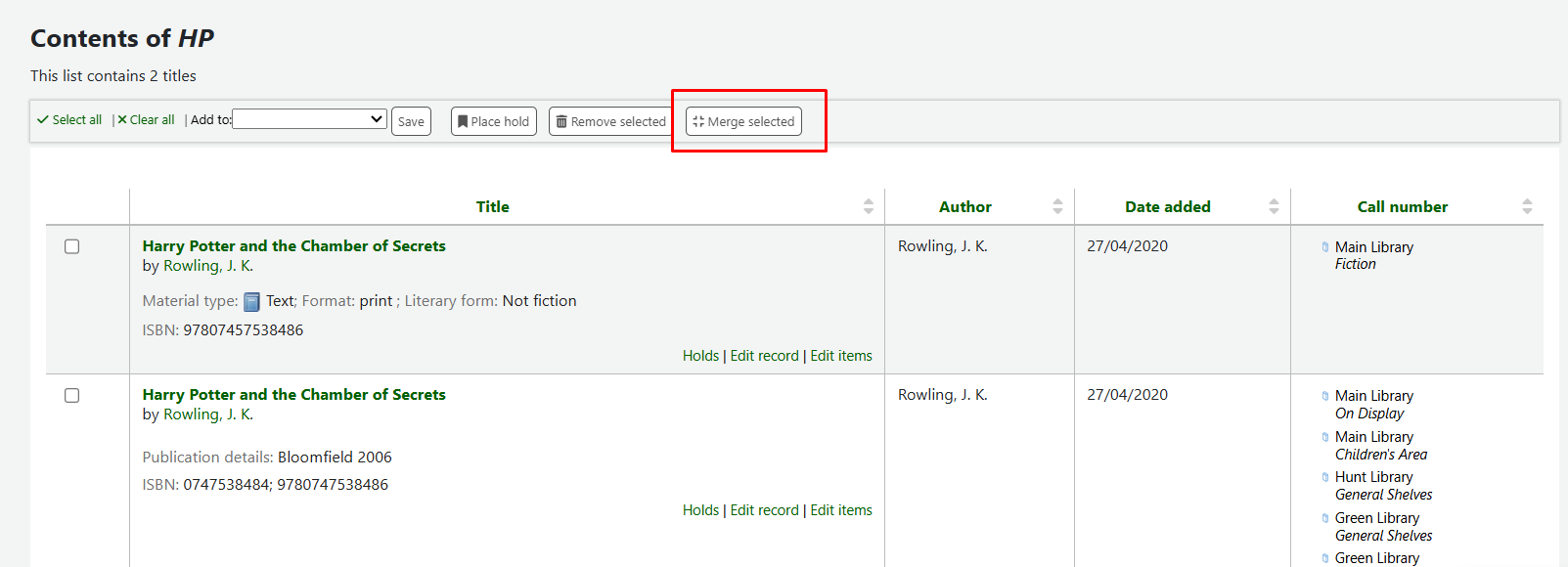The image size is (1568, 567).
Task: Sort by the Title column header
Action: (507, 206)
